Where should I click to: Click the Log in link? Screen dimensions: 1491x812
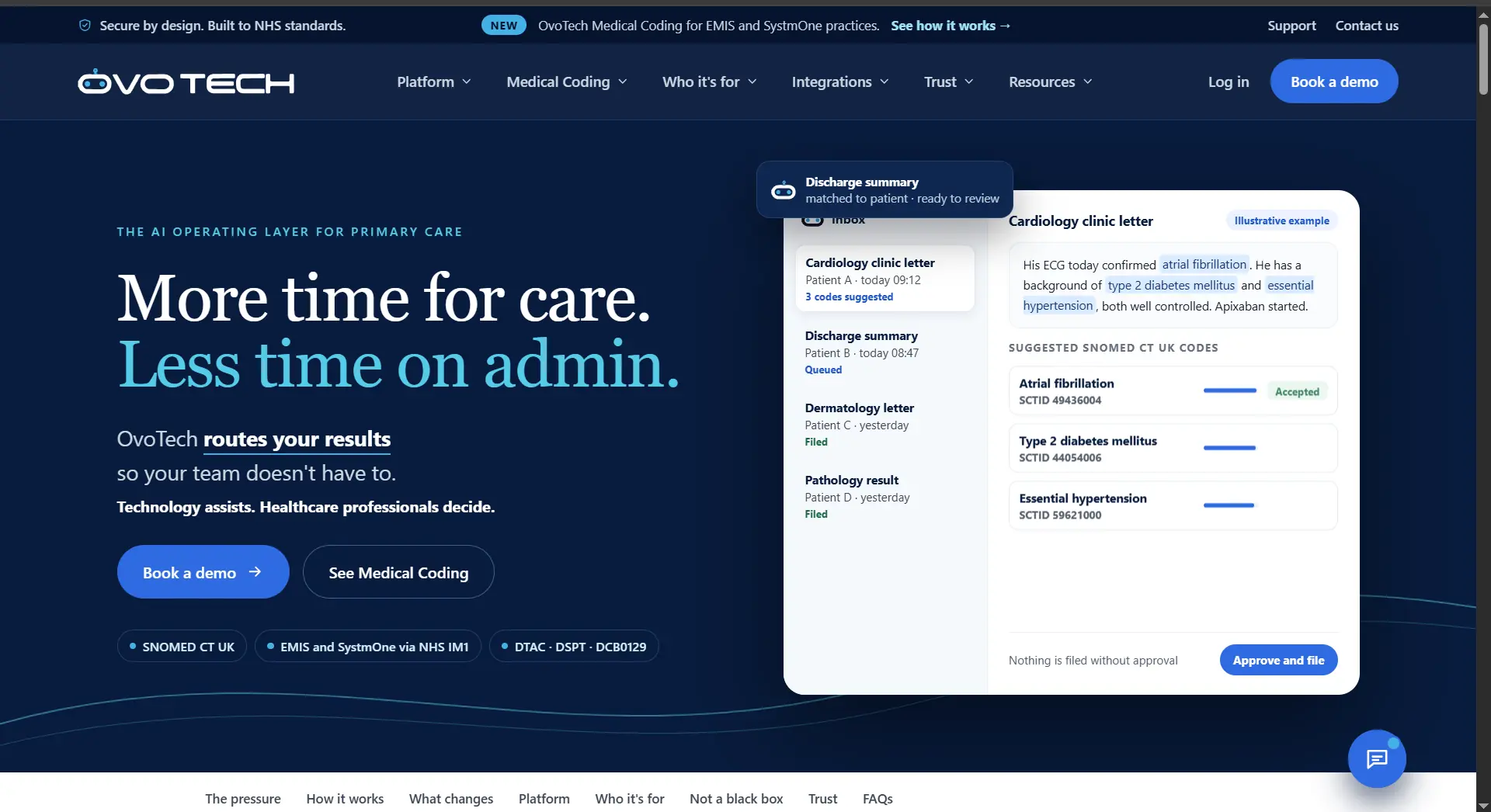pos(1229,82)
